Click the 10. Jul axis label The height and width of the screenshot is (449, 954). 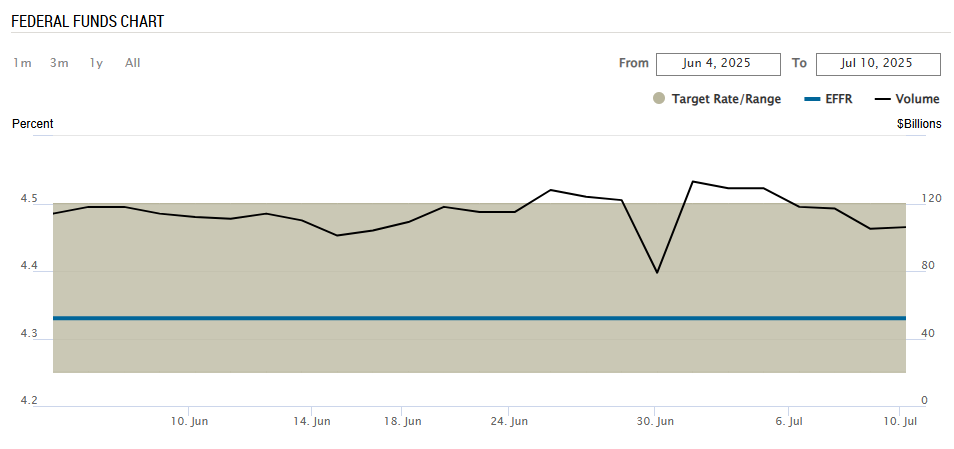899,421
